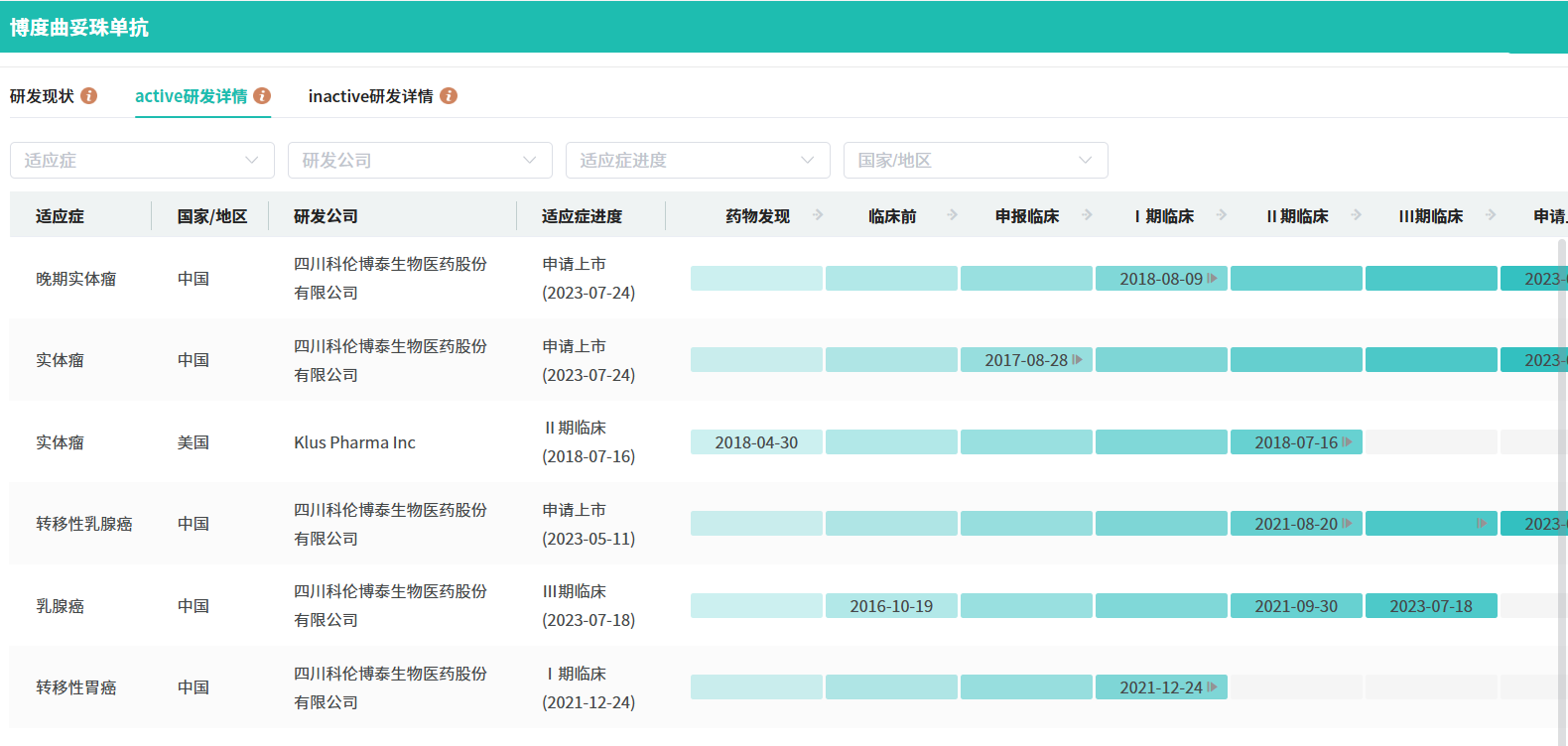The height and width of the screenshot is (746, 1568).
Task: Click 晚期实体瘤 indication in first row
Action: click(75, 279)
